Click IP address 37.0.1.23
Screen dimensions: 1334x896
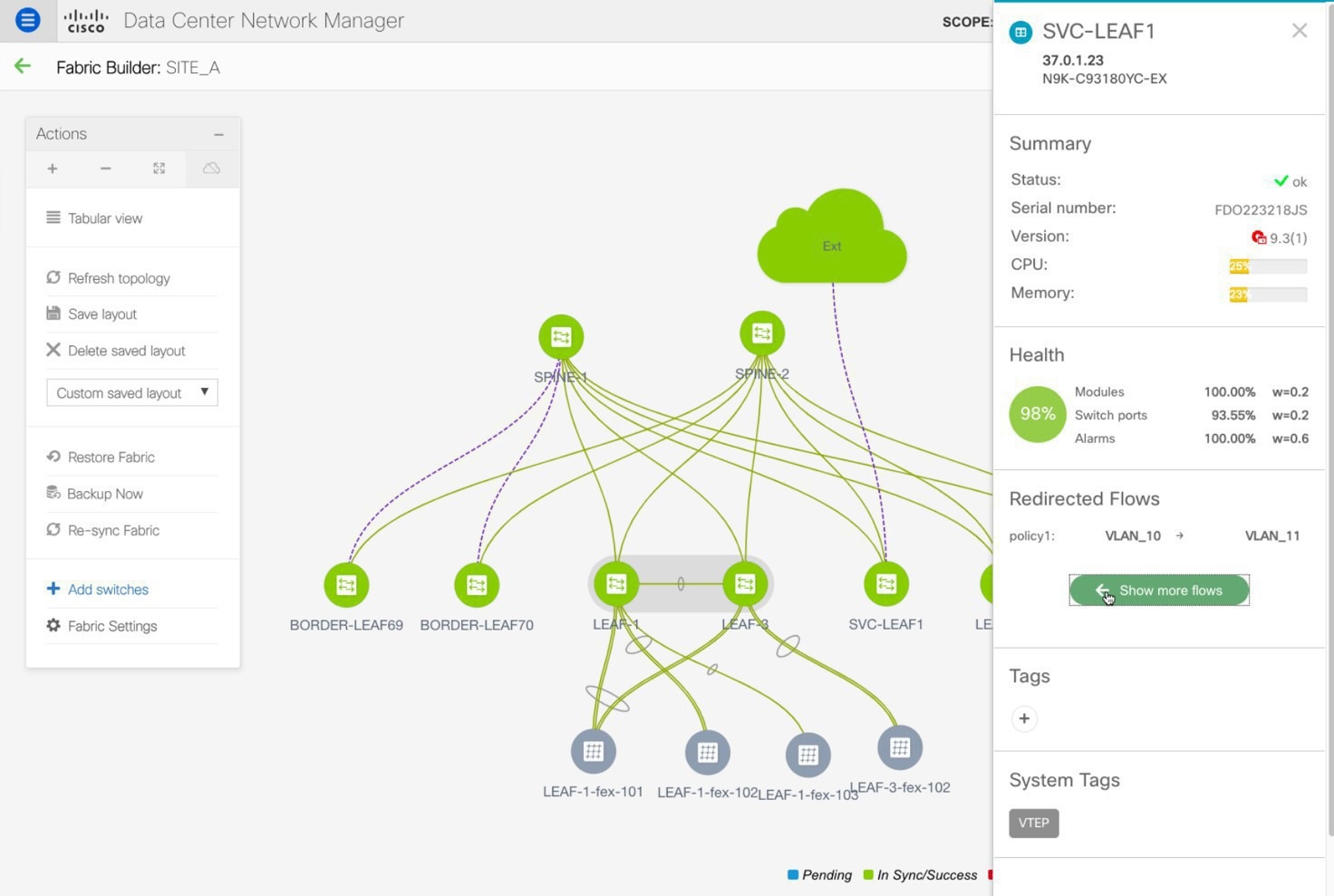coord(1073,60)
